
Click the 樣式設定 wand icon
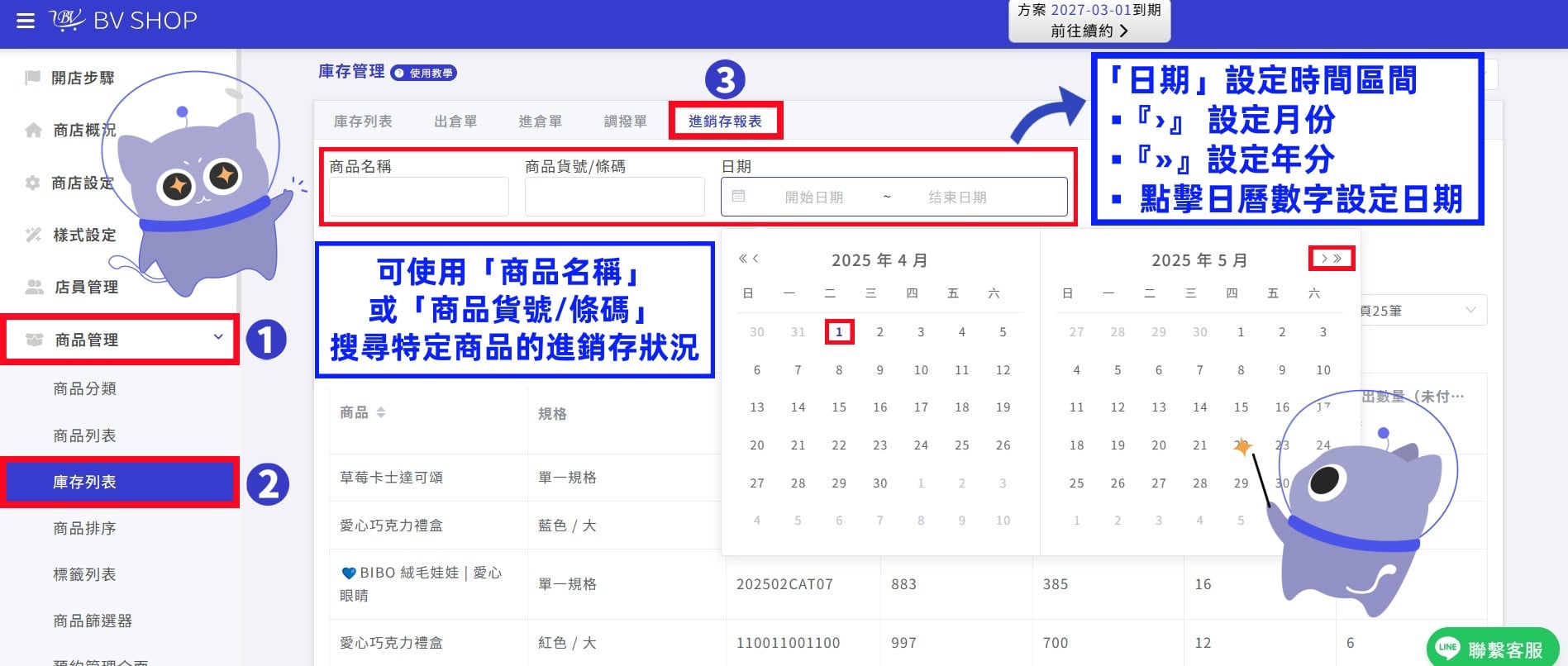pos(33,235)
